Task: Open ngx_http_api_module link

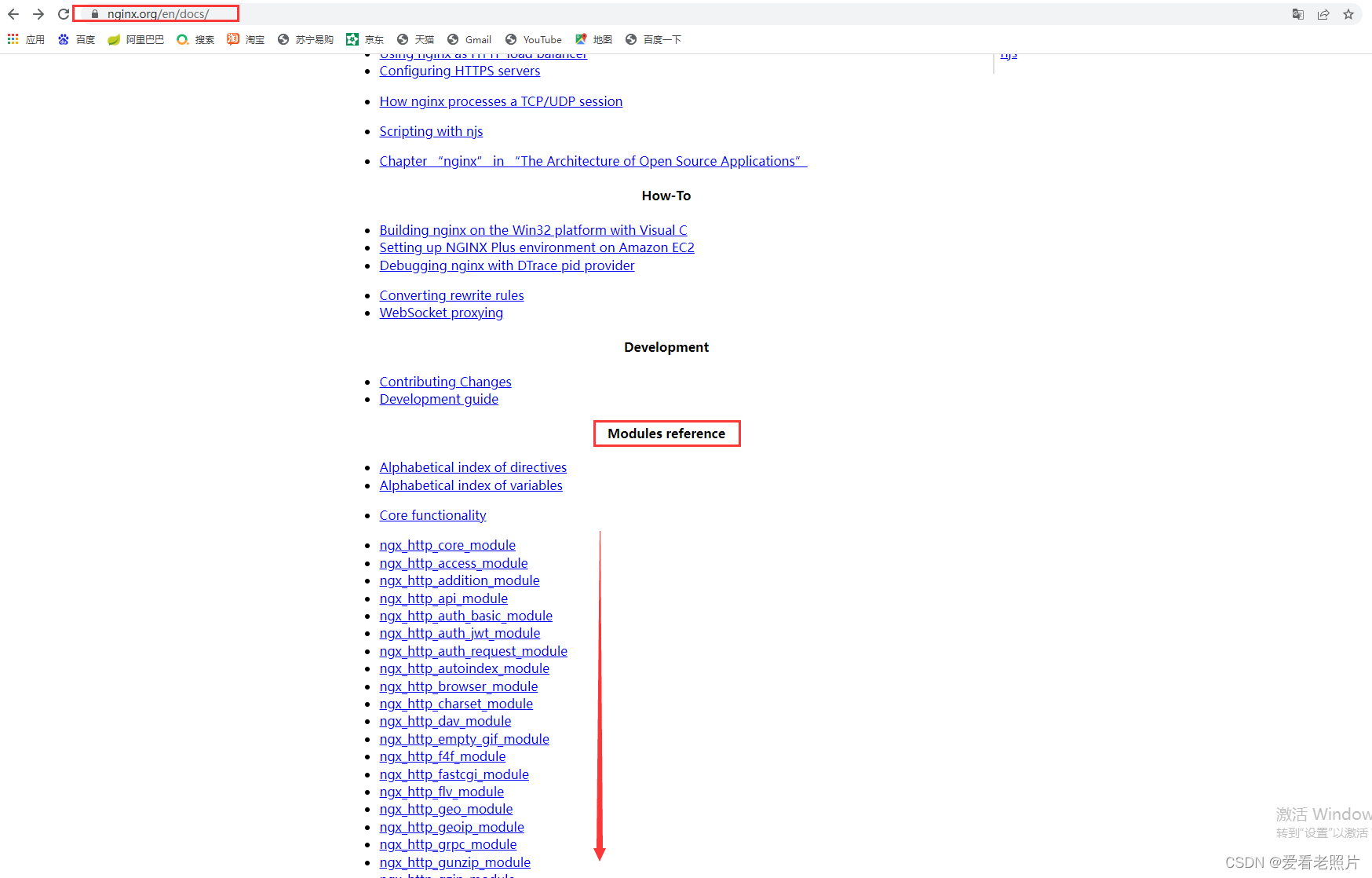Action: (x=443, y=598)
